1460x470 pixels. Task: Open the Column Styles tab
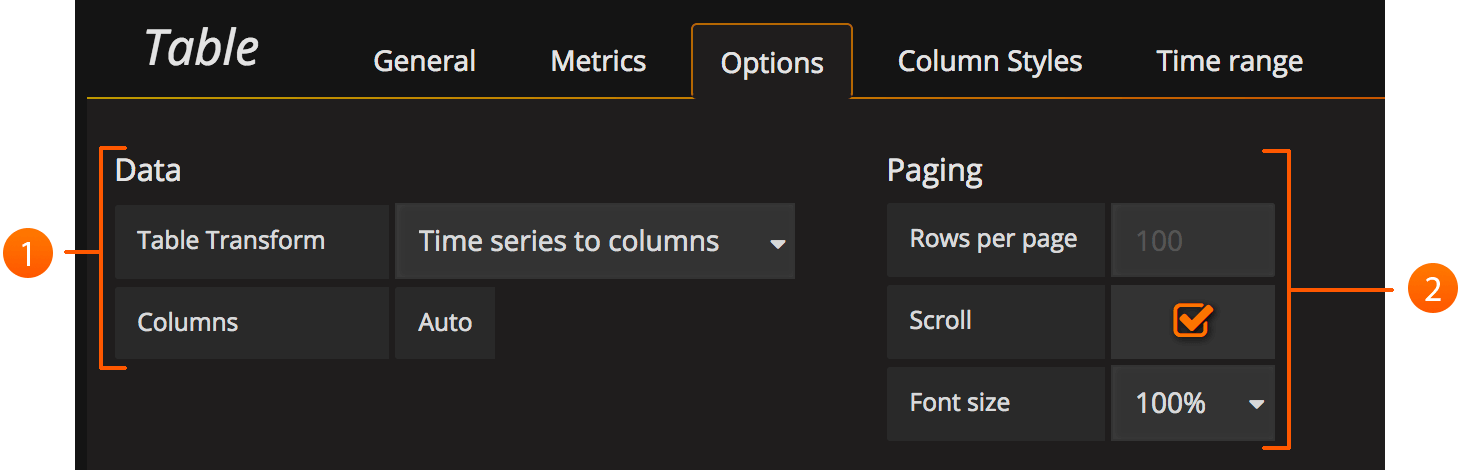989,61
